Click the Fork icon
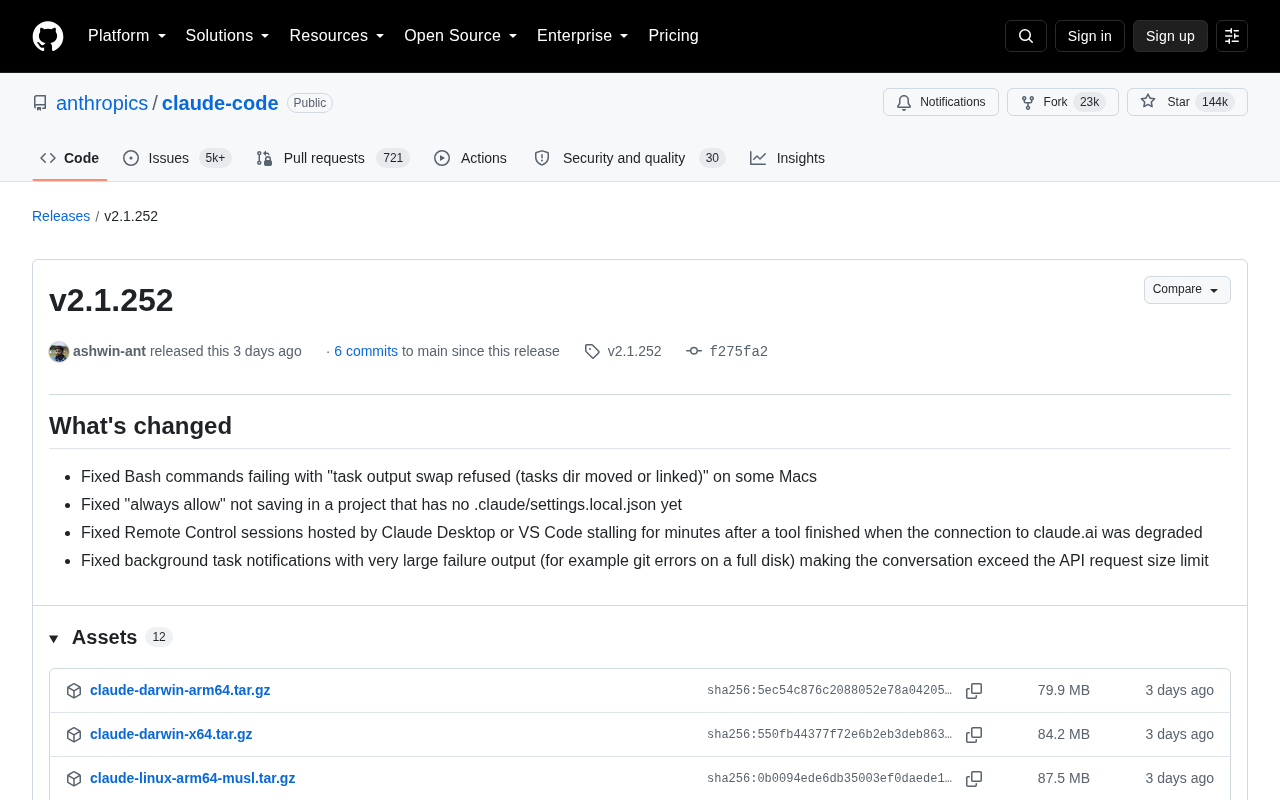This screenshot has height=800, width=1280. [x=1028, y=102]
